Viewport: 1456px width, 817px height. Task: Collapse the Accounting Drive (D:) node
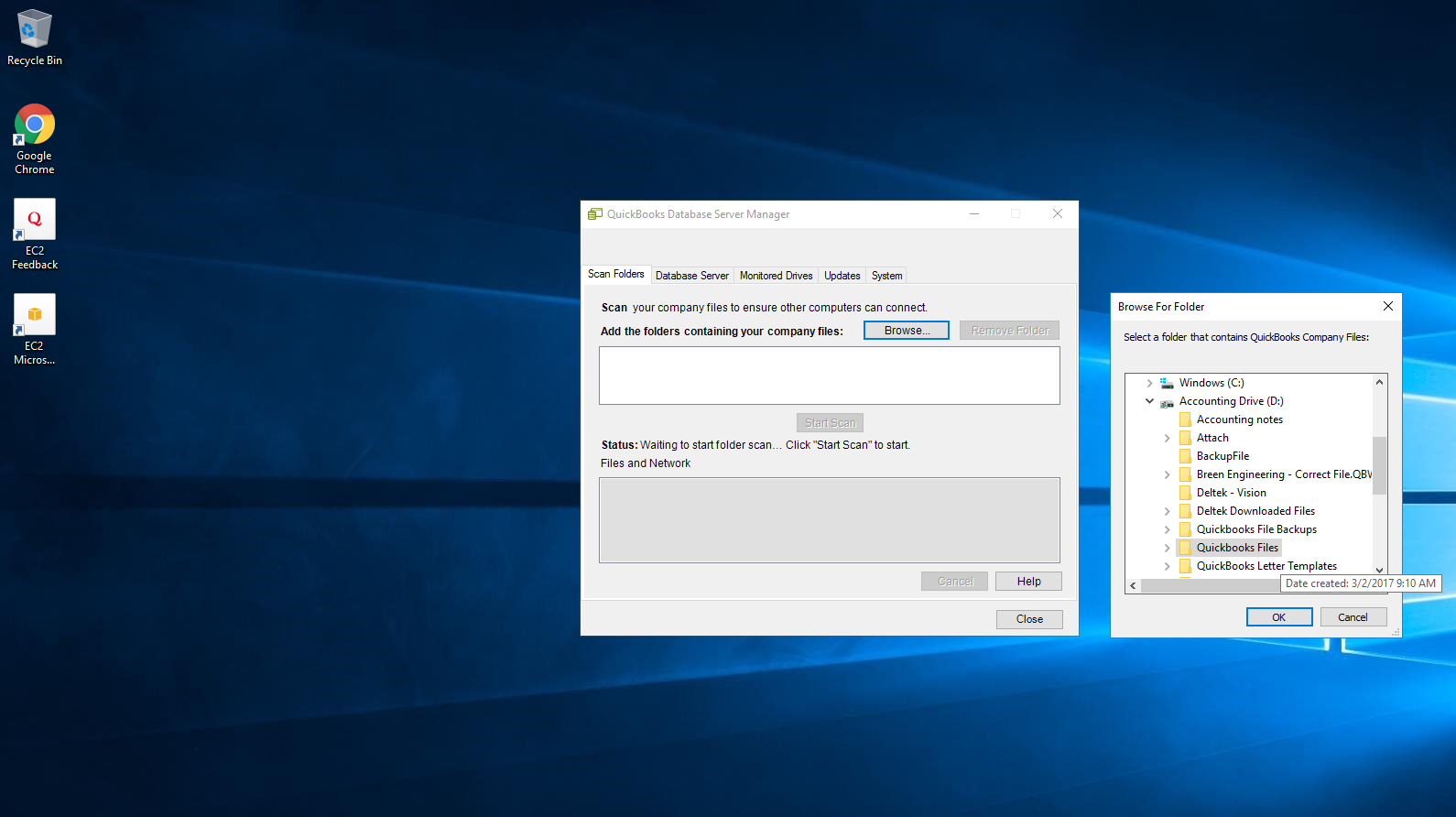click(x=1150, y=401)
